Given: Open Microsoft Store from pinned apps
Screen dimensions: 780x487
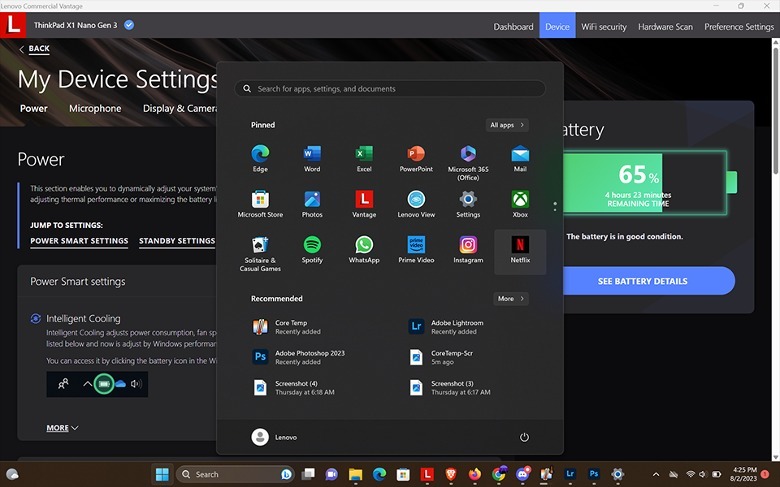Looking at the screenshot, I should (x=260, y=204).
